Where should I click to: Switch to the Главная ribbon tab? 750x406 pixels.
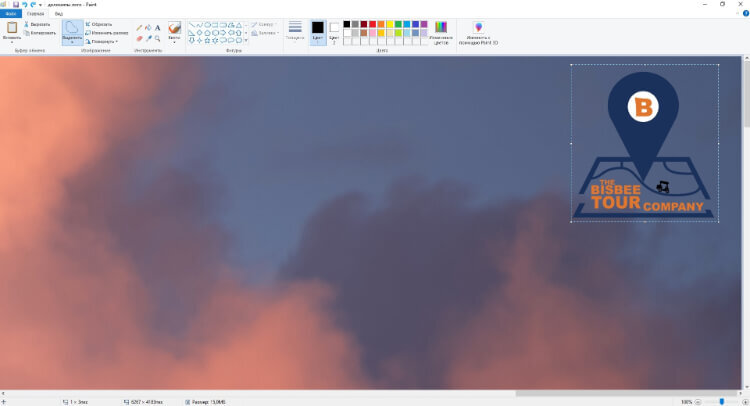[35, 14]
